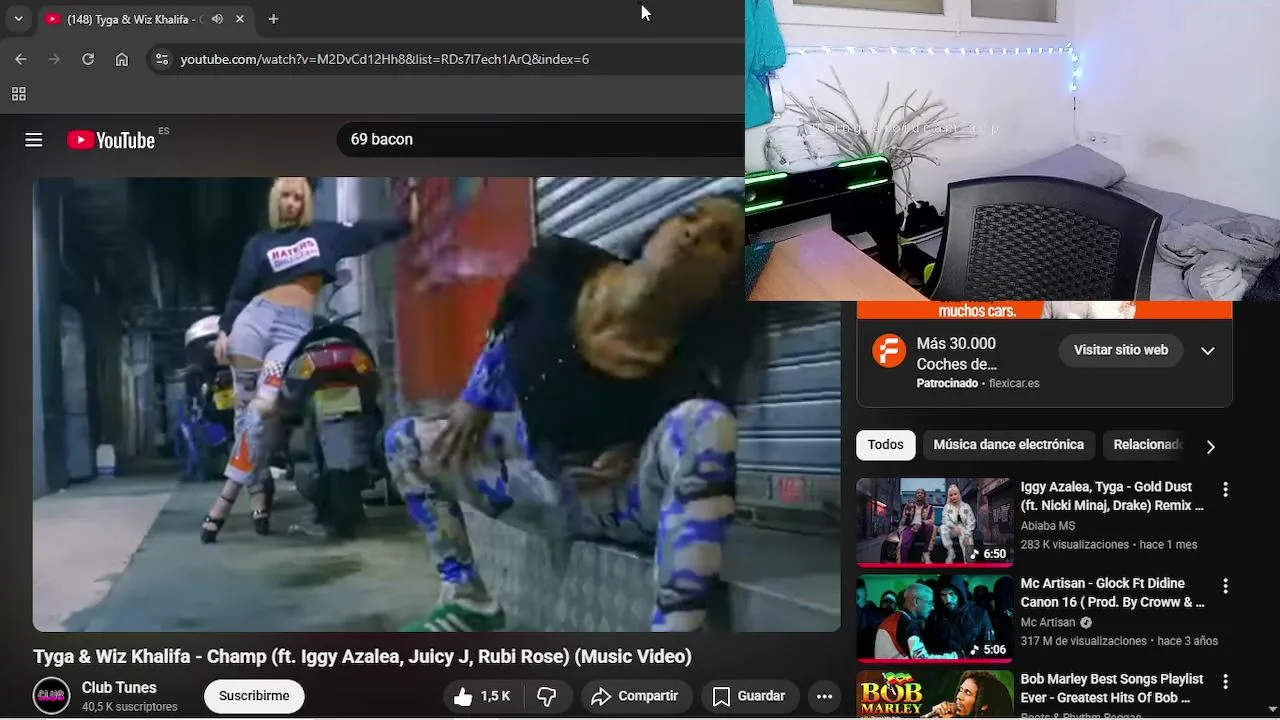
Task: Share the video with Compartir
Action: (634, 696)
